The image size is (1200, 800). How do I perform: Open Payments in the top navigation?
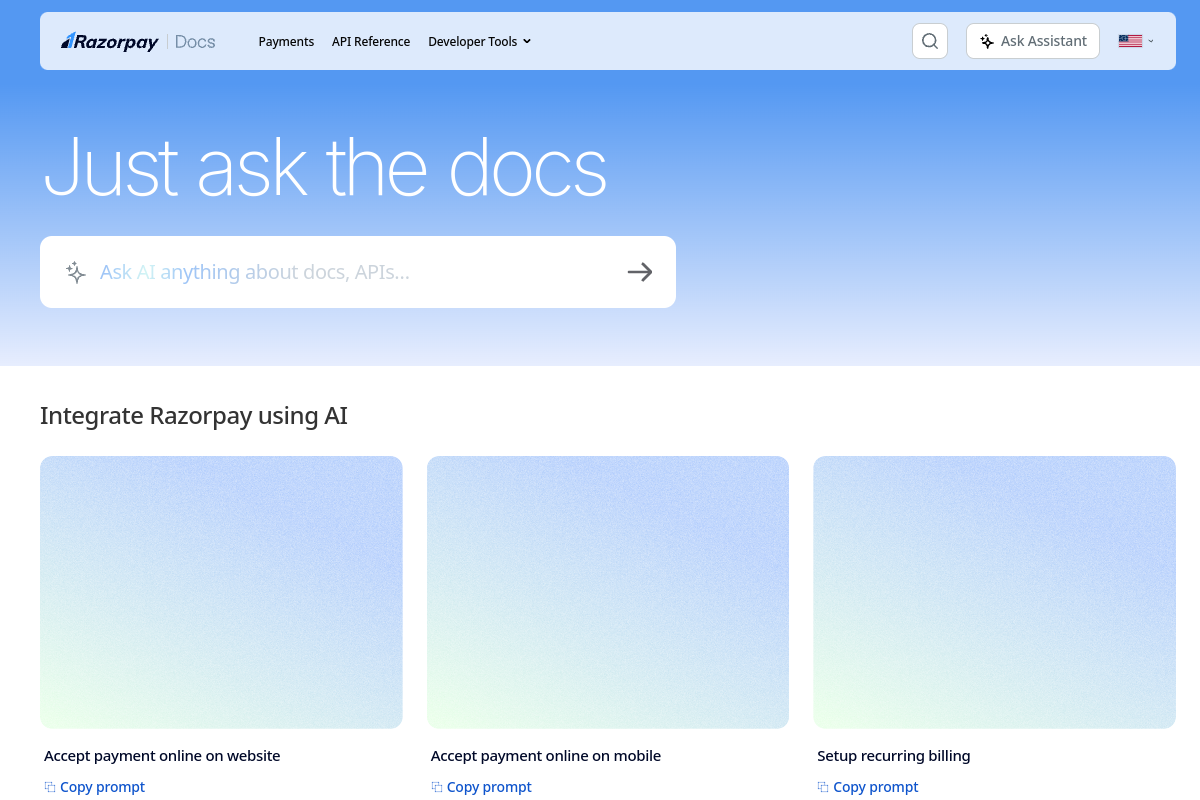click(x=286, y=41)
